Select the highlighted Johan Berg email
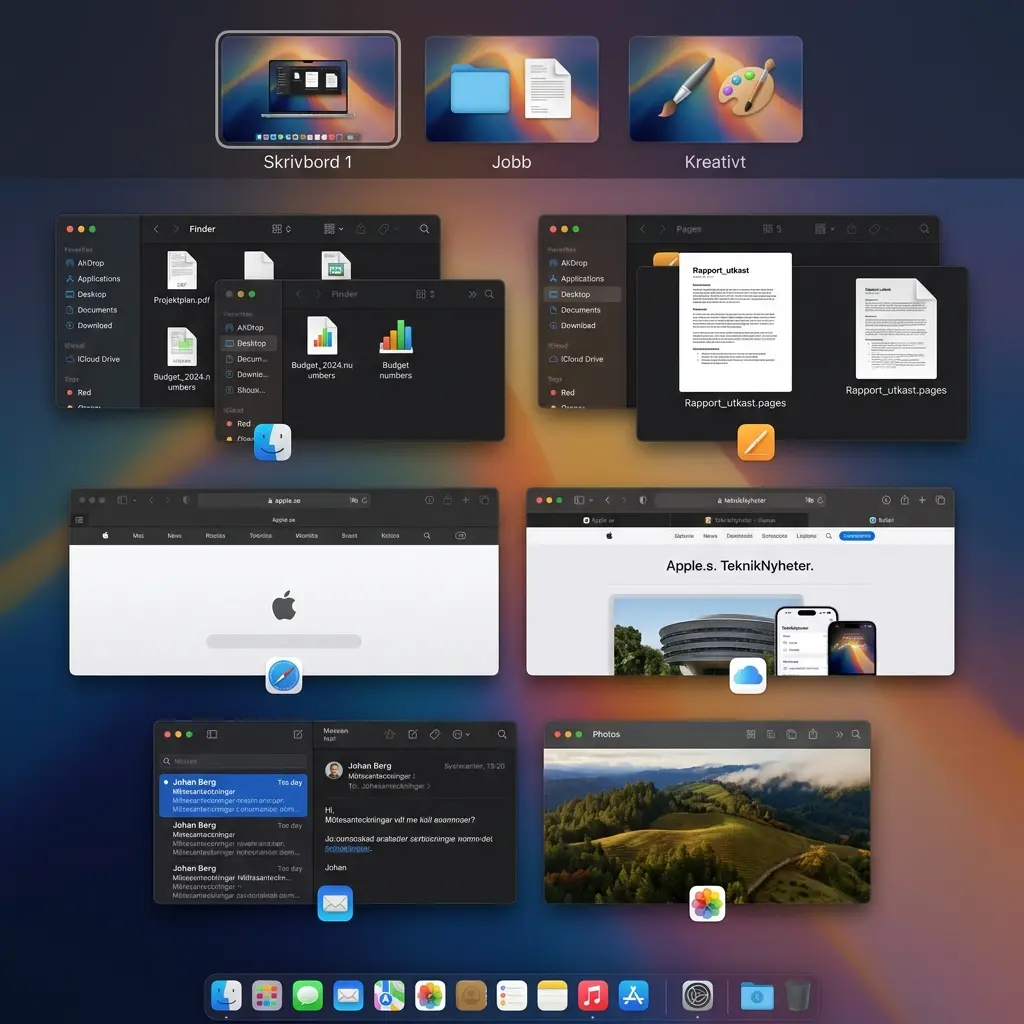The width and height of the screenshot is (1024, 1024). tap(233, 795)
